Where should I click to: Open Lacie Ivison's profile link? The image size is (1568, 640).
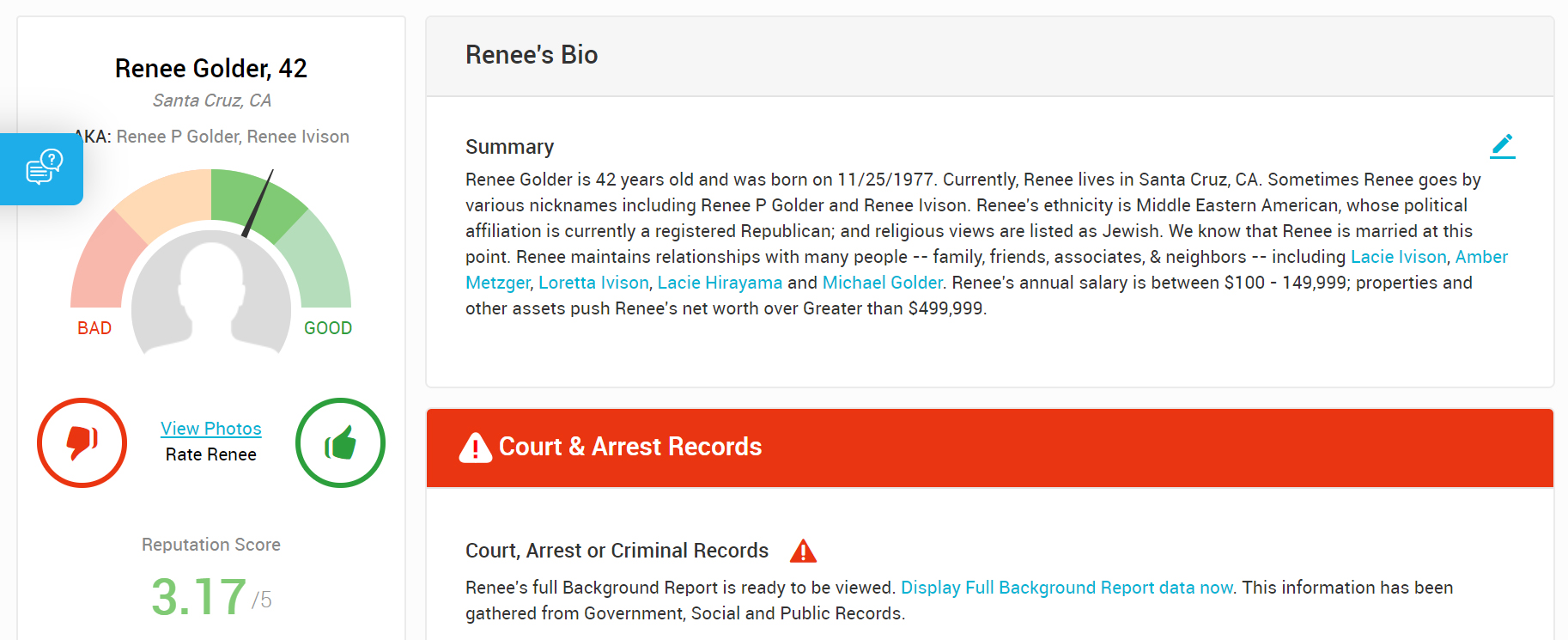coord(1398,257)
